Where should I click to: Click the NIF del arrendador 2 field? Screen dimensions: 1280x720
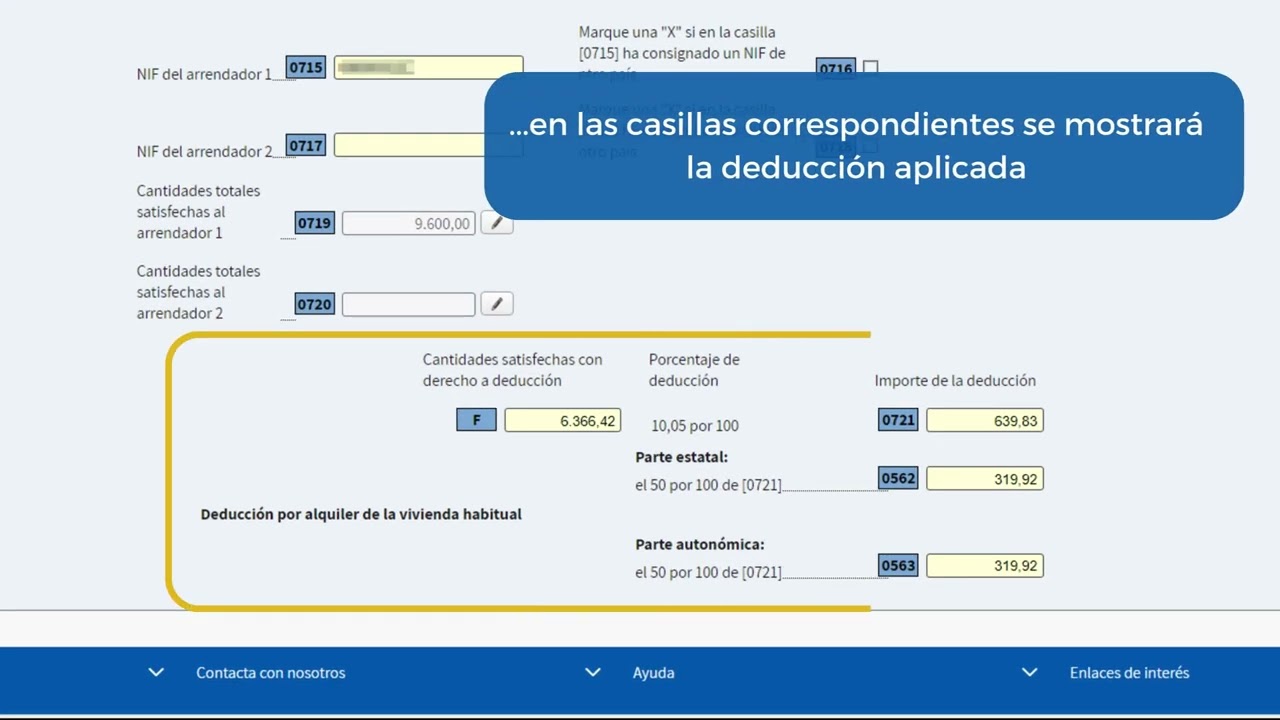[x=410, y=145]
